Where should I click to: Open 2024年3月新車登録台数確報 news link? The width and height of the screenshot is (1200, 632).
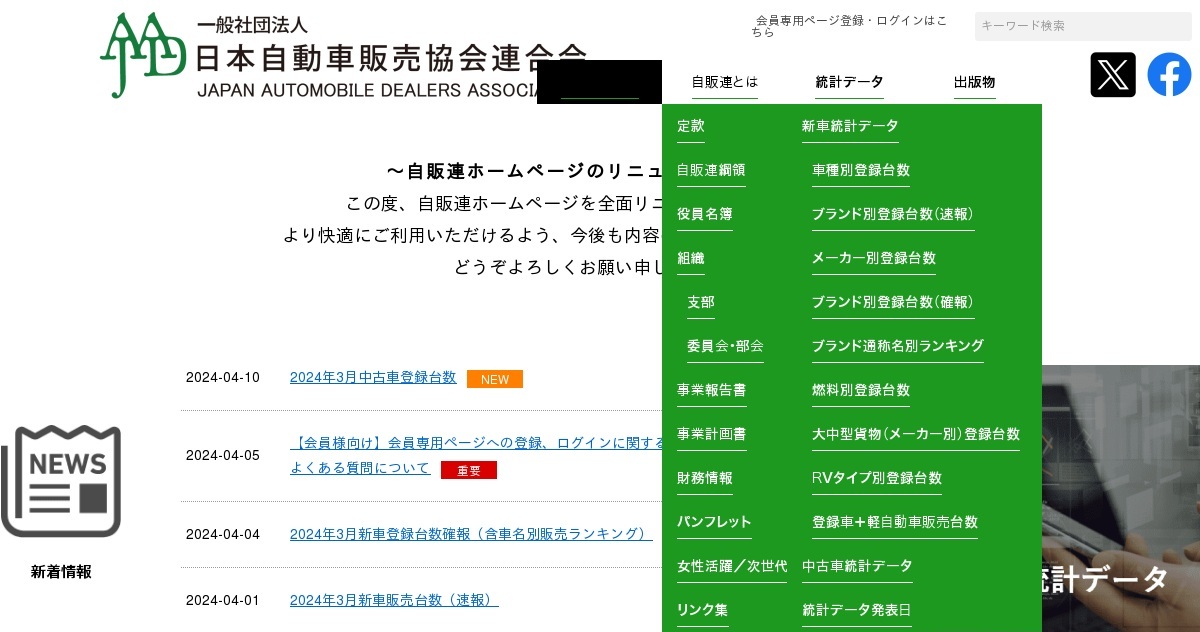[470, 534]
